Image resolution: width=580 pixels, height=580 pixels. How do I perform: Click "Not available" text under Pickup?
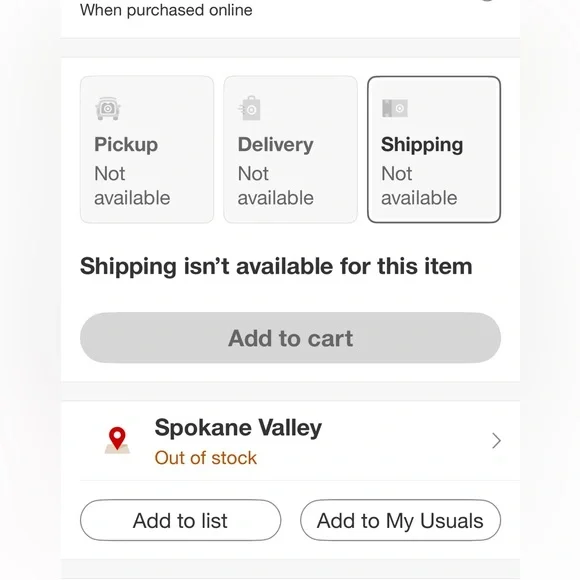[132, 186]
